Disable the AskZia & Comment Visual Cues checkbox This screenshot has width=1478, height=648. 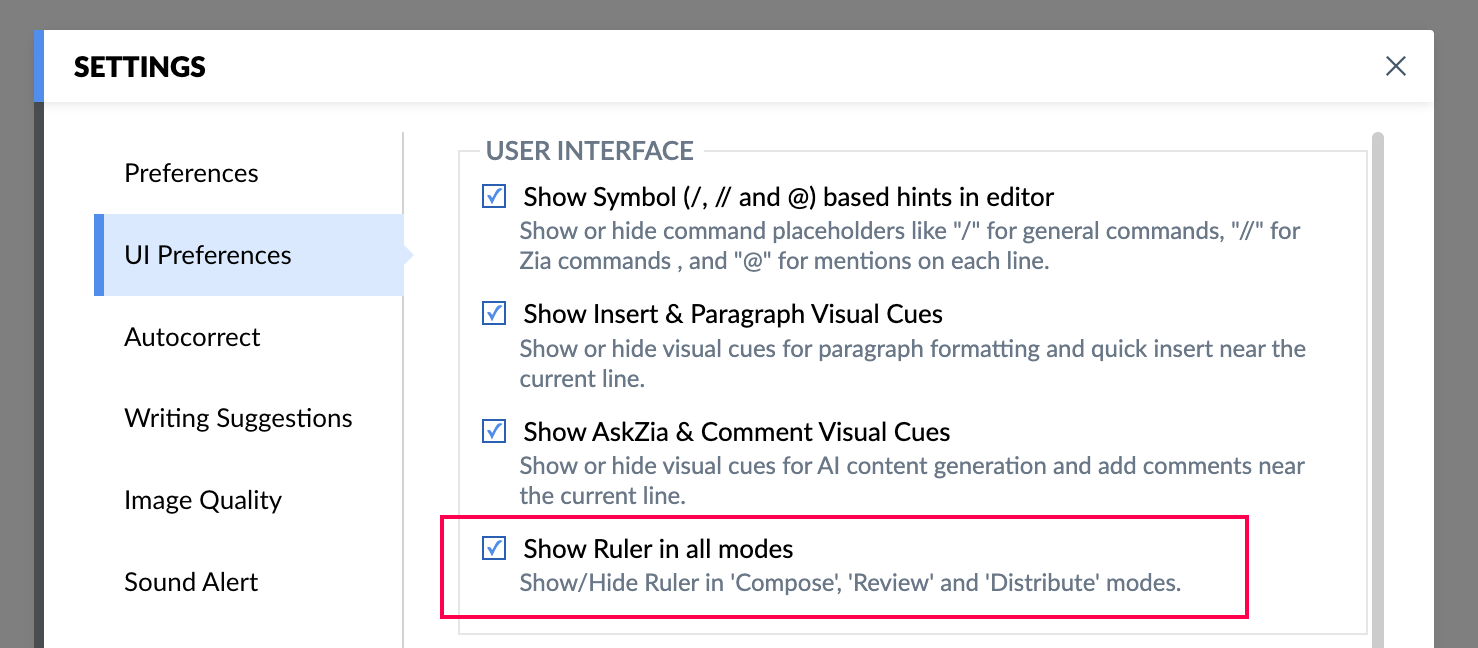[x=494, y=432]
